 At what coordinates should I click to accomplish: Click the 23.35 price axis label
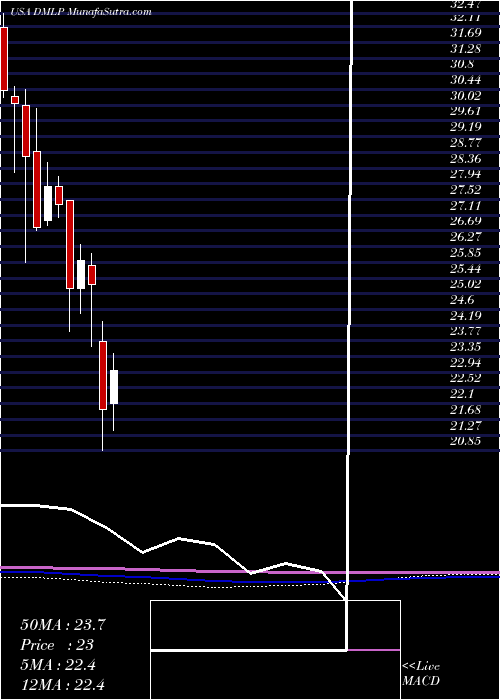465,347
